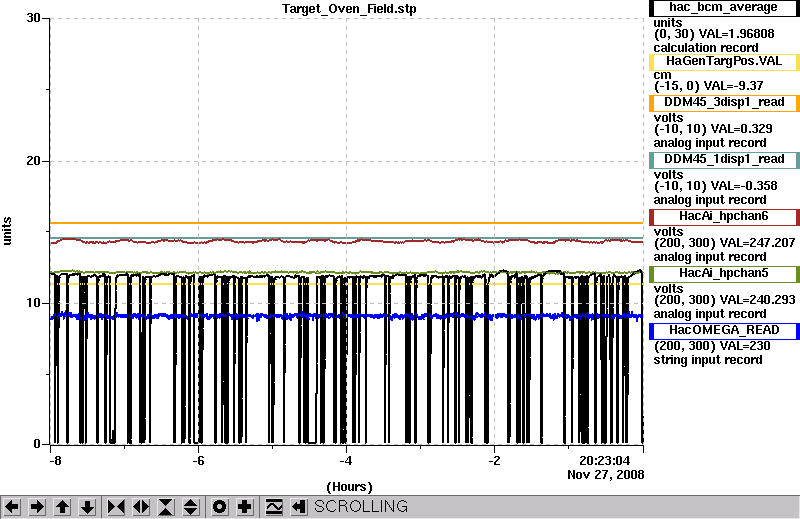Screen dimensions: 800x519
Task: Click the x-axis tick label -8
Action: click(x=55, y=461)
